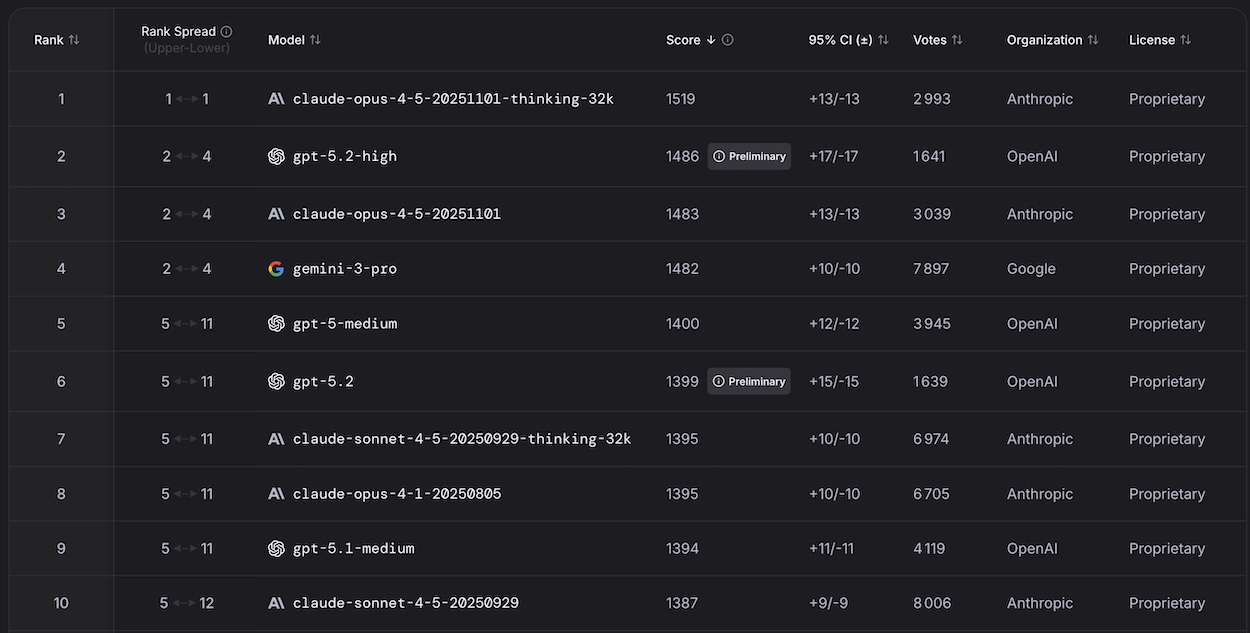Open the gemini-3-pro model name
This screenshot has height=633, width=1250.
click(344, 269)
